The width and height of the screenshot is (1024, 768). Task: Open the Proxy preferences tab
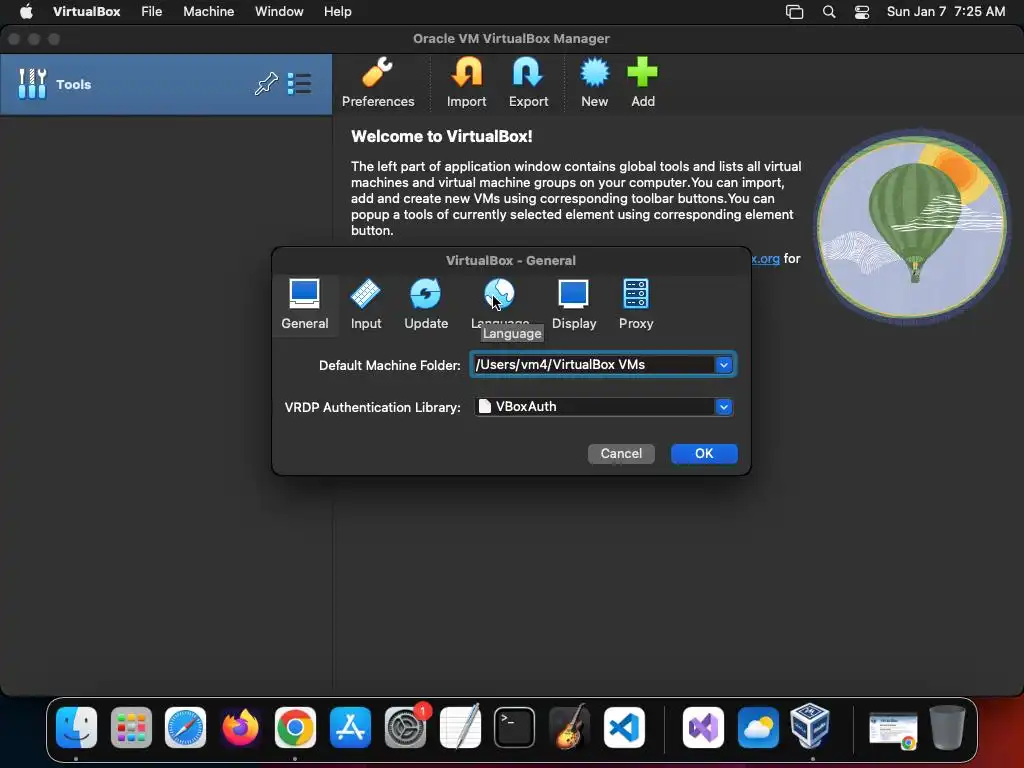(x=636, y=305)
